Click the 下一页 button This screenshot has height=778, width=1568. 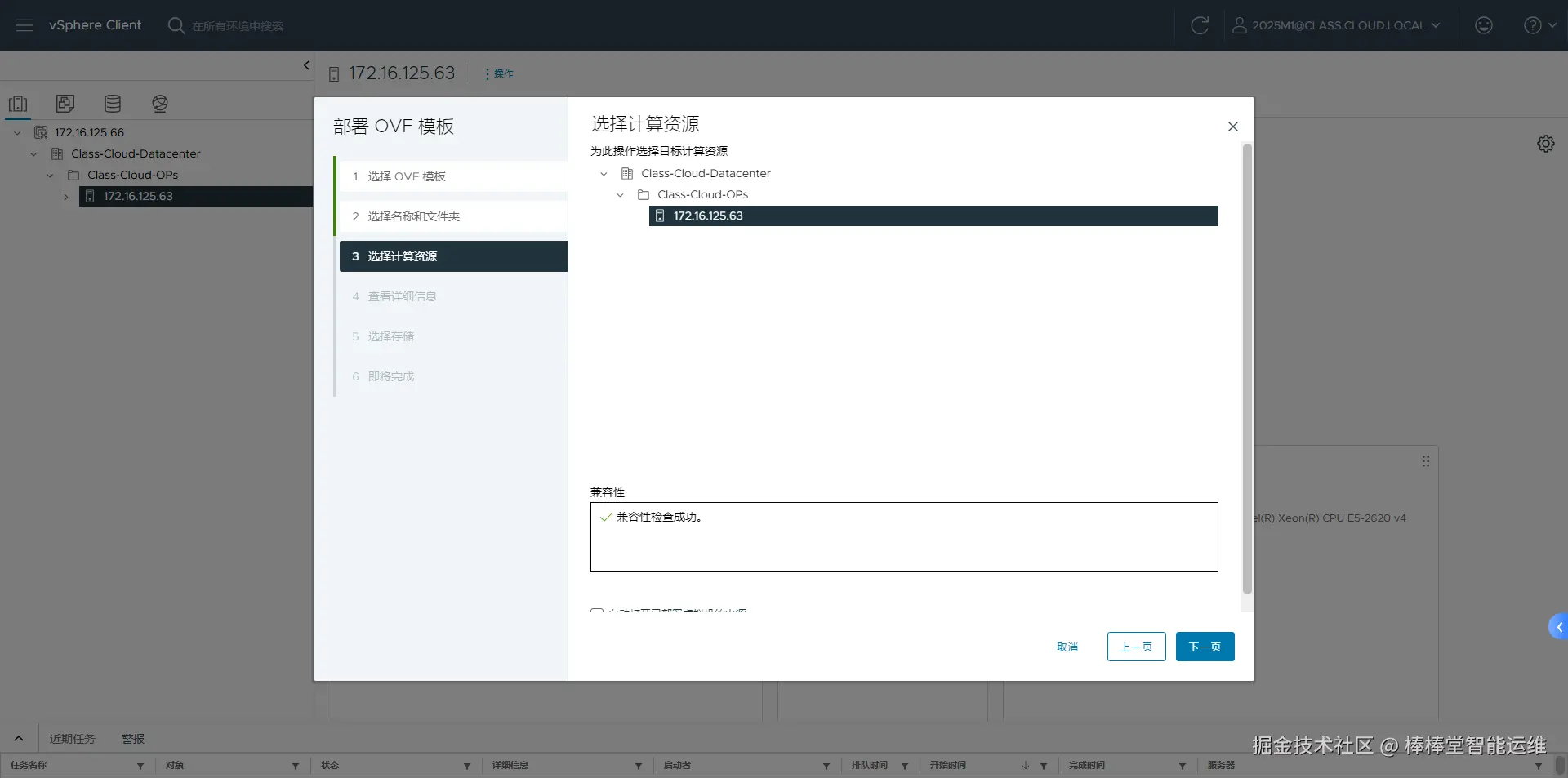1205,647
